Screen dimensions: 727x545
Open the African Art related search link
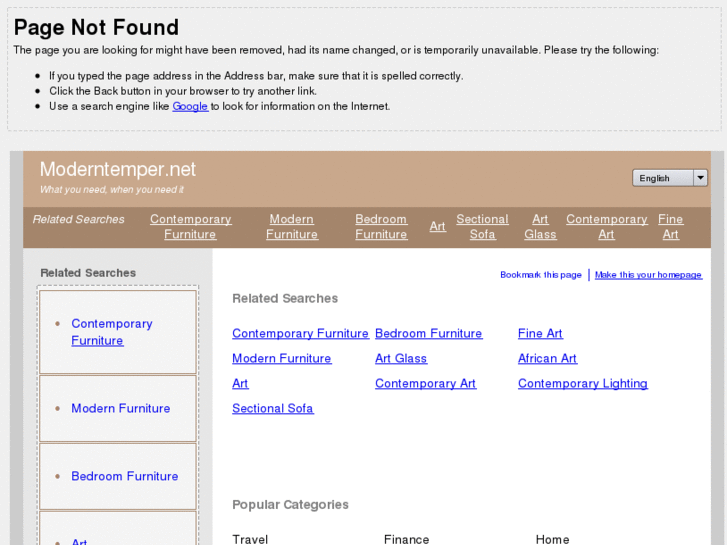[547, 358]
